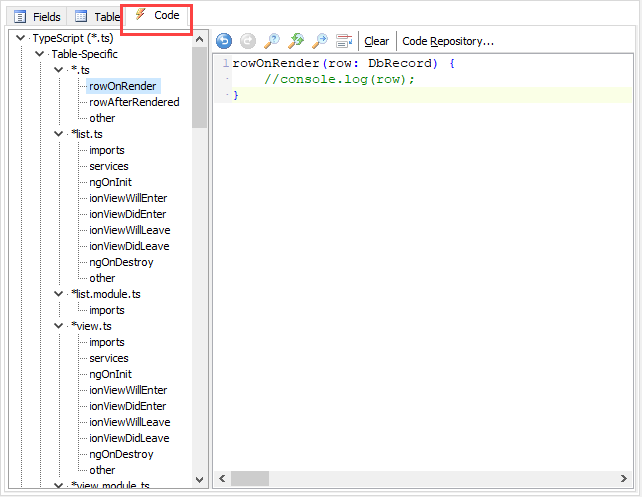Select 'ngOnInit' under *list.ts
Screen dimensions: 642x497
pos(111,182)
